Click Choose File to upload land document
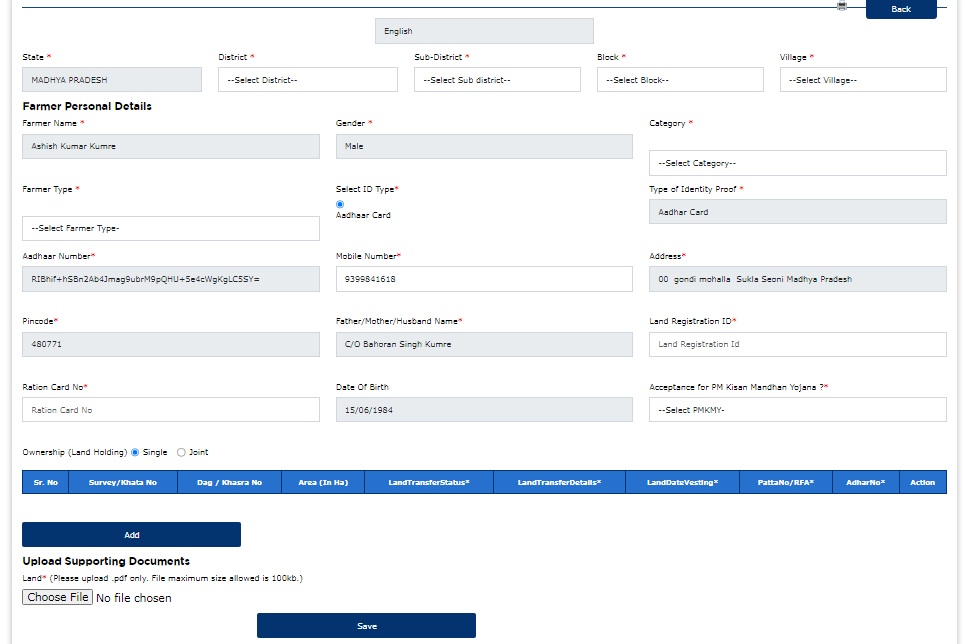965x644 pixels. [x=58, y=597]
